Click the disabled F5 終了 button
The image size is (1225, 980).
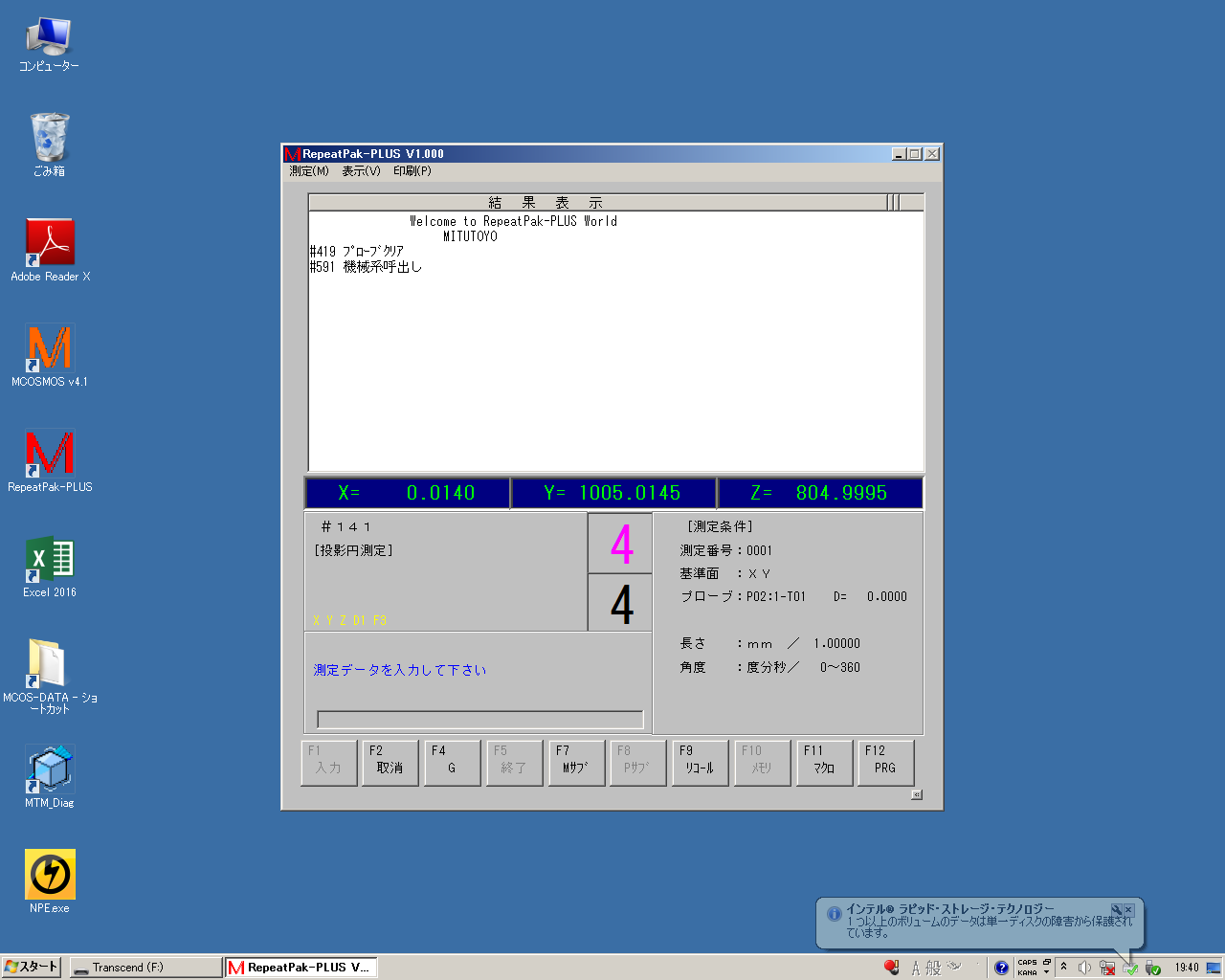[x=515, y=763]
